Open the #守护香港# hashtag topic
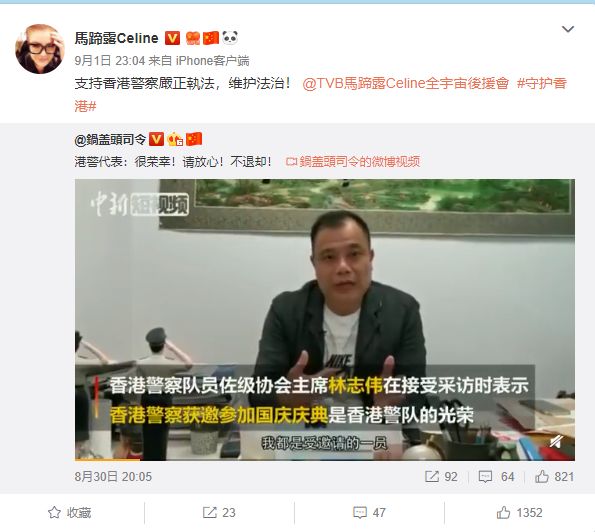Screen dimensions: 595x532 click(x=321, y=94)
